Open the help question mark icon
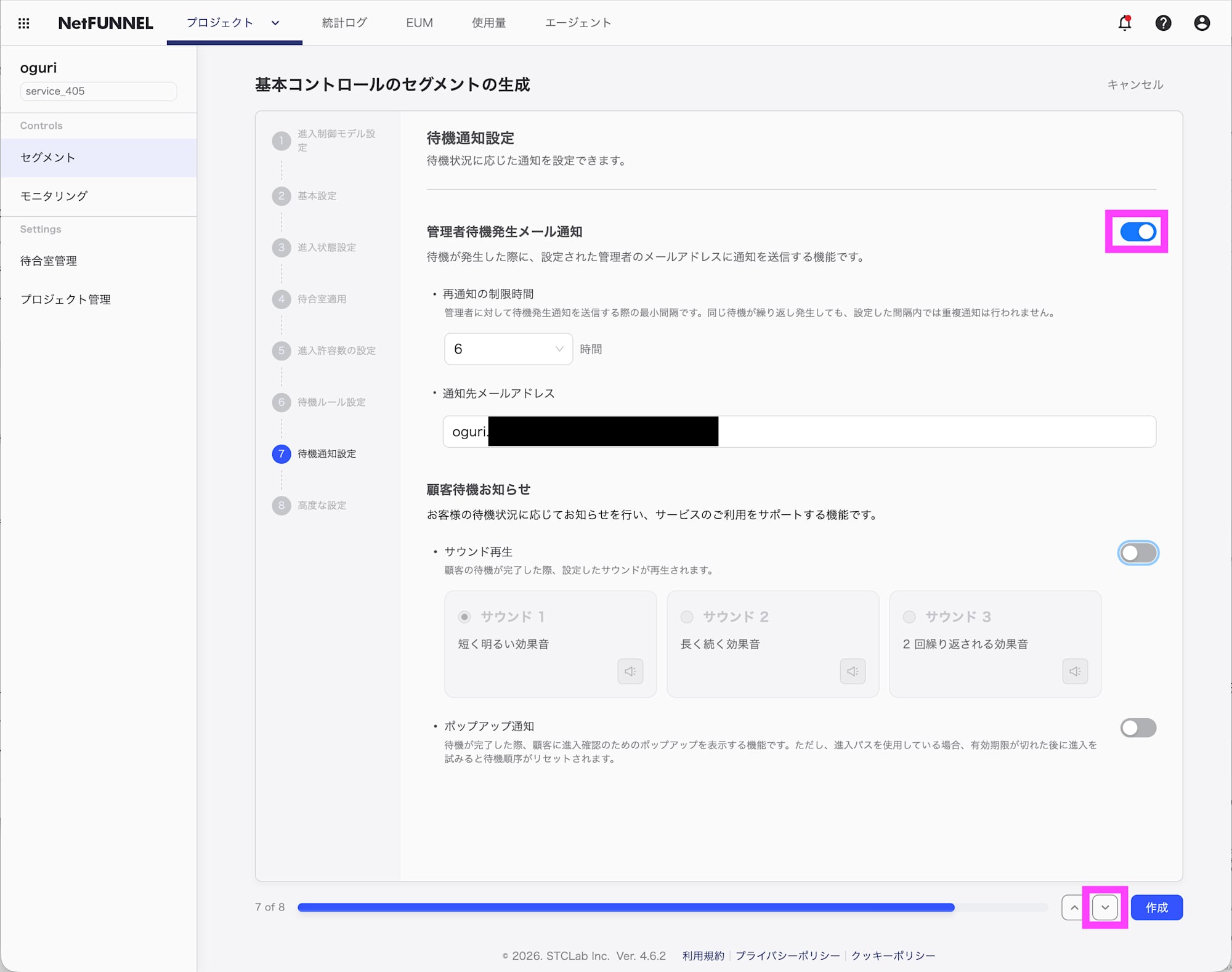The image size is (1232, 972). tap(1163, 23)
